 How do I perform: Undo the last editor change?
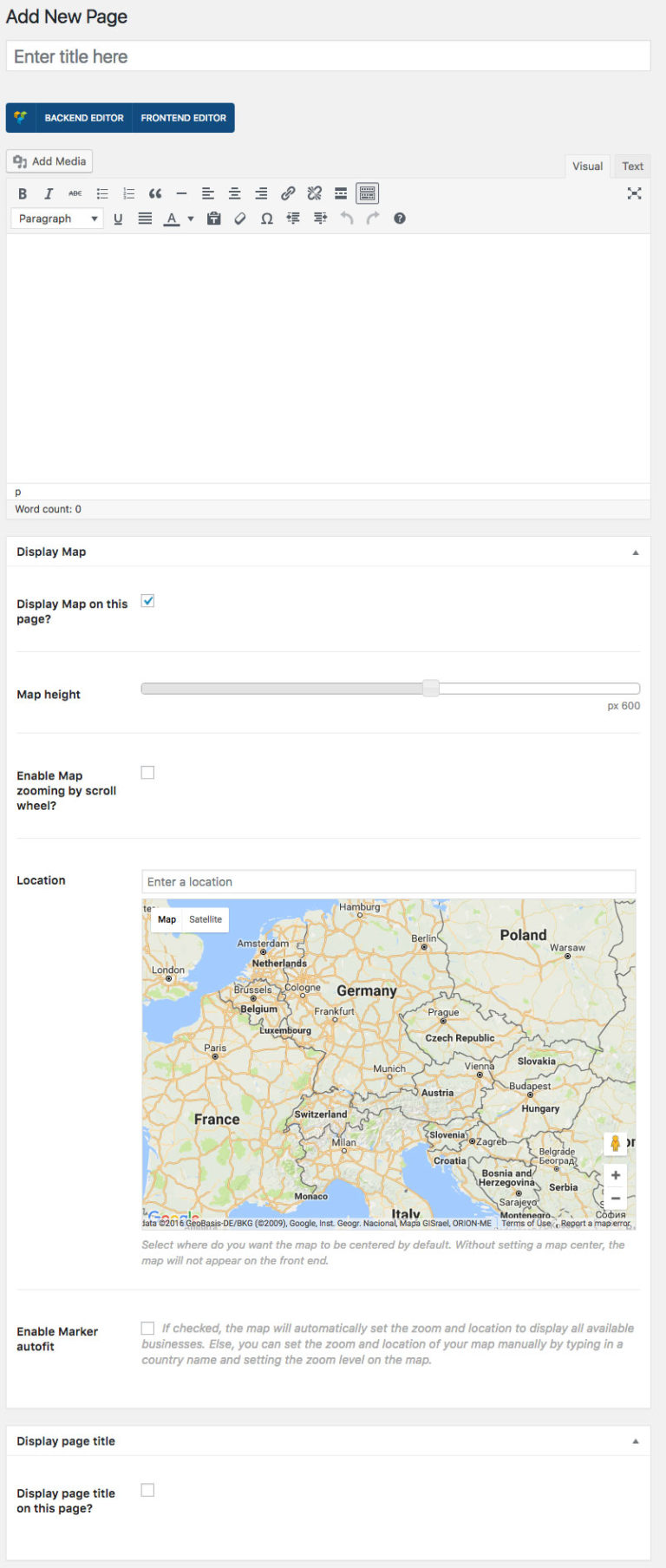[x=347, y=219]
